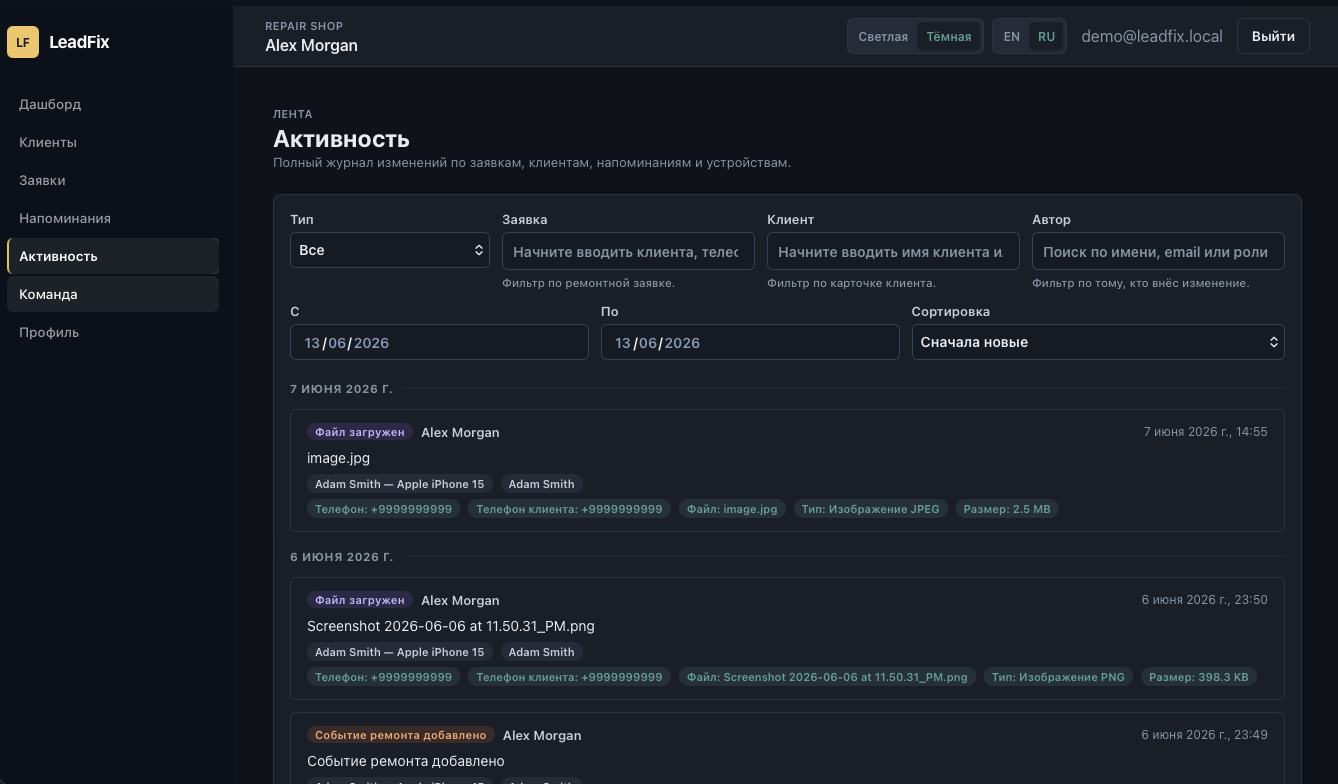Open Команда sidebar page
1338x784 pixels.
(113, 294)
